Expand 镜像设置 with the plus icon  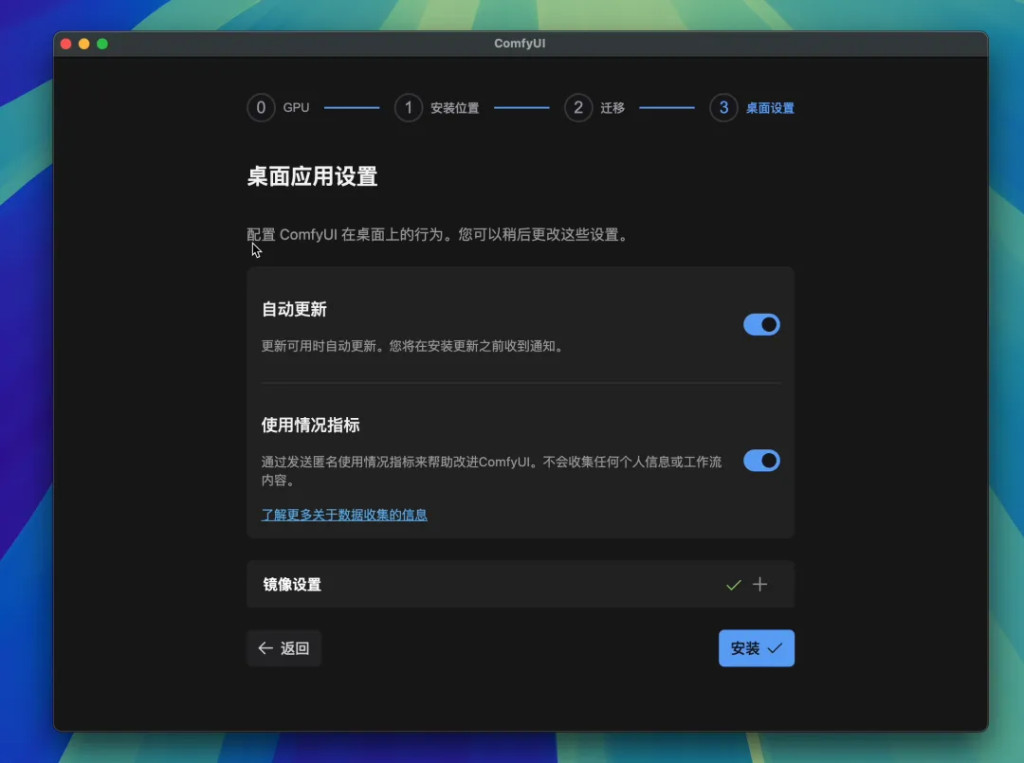[x=760, y=584]
